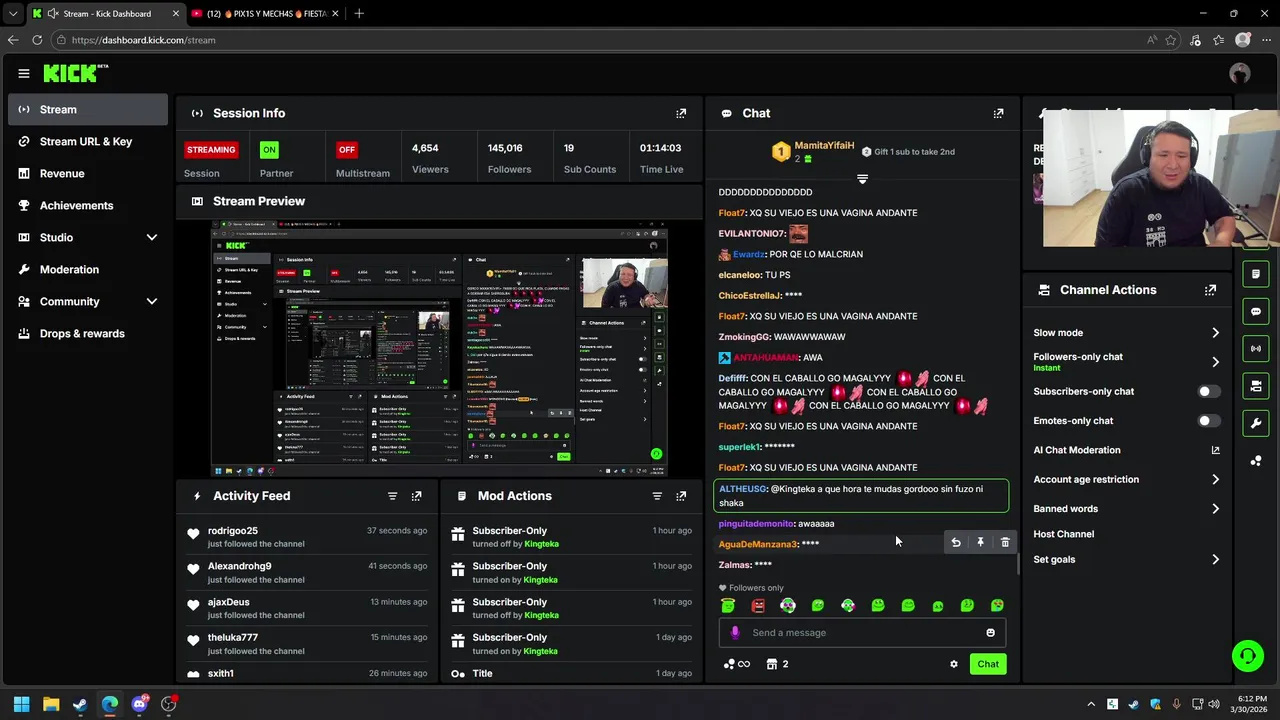
Task: Expand Banned words settings
Action: [1215, 509]
